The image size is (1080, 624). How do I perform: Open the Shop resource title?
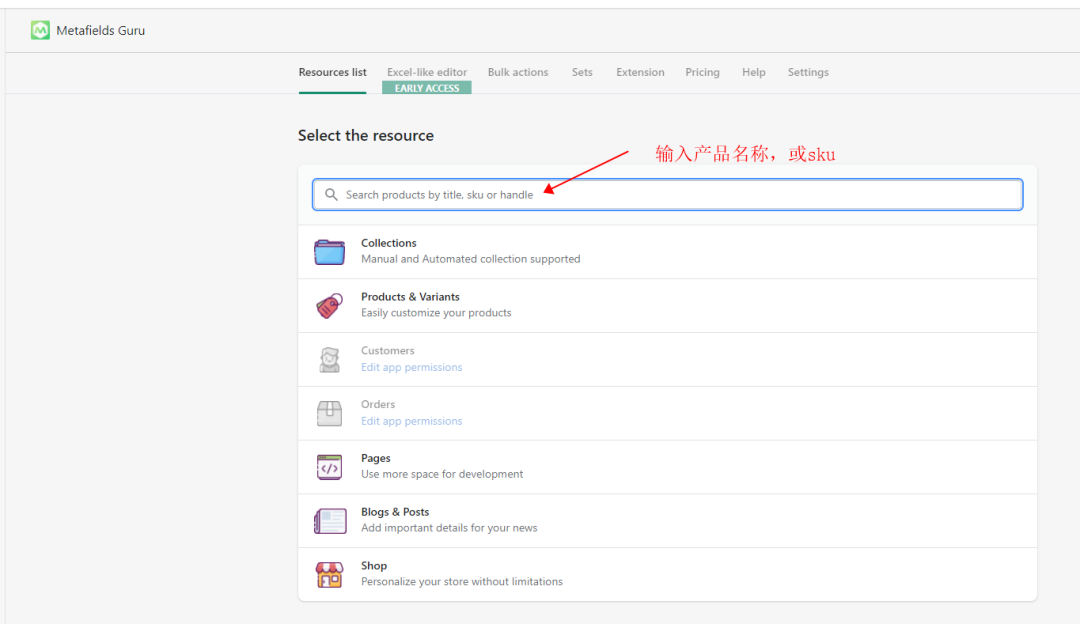click(374, 565)
